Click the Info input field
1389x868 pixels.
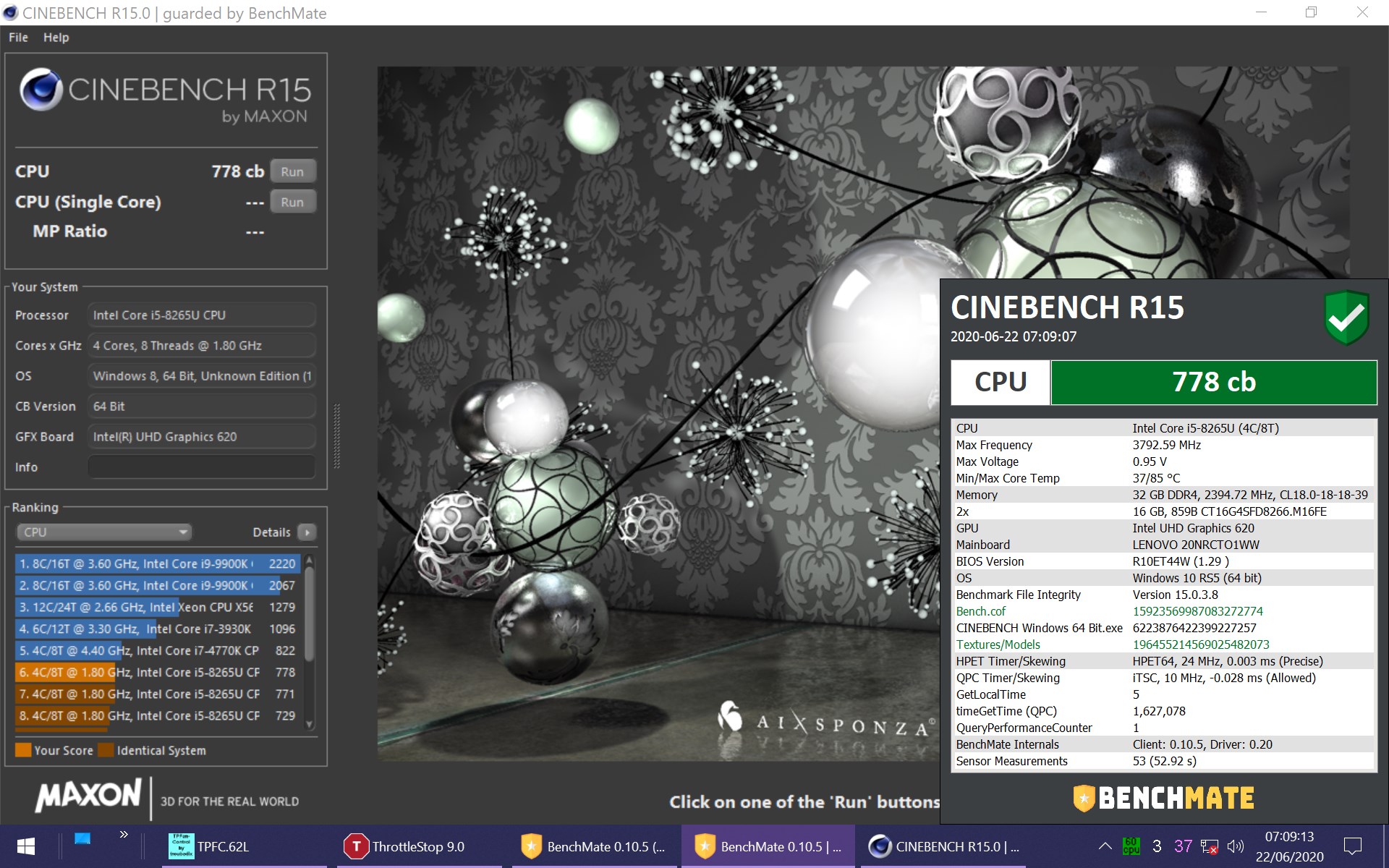pyautogui.click(x=201, y=467)
